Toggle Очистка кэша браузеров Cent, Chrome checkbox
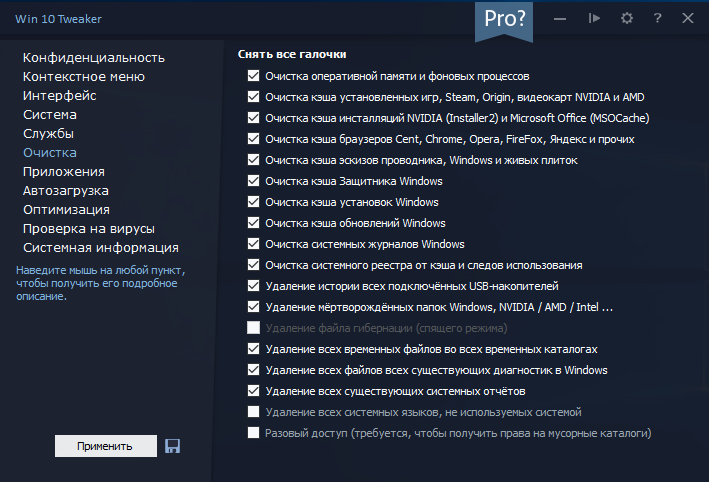This screenshot has height=482, width=709. click(x=253, y=138)
